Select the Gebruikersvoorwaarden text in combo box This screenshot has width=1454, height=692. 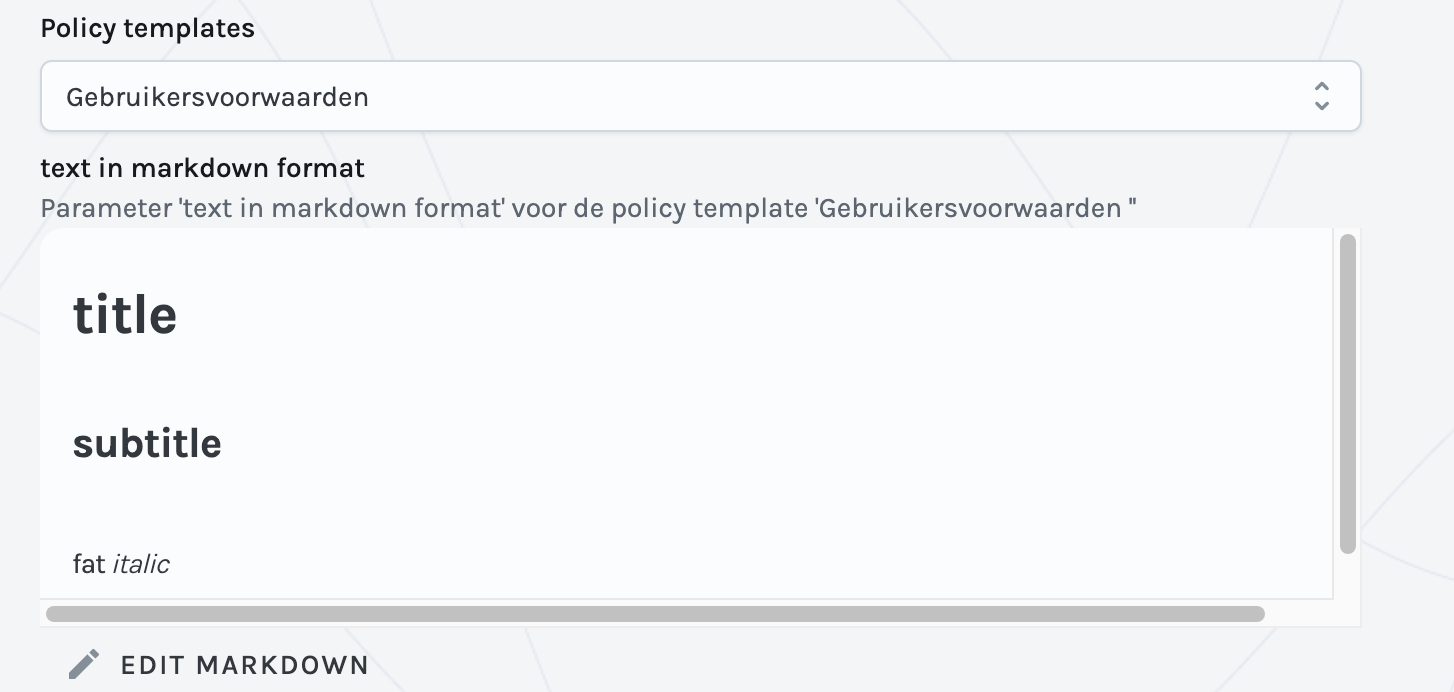coord(217,97)
